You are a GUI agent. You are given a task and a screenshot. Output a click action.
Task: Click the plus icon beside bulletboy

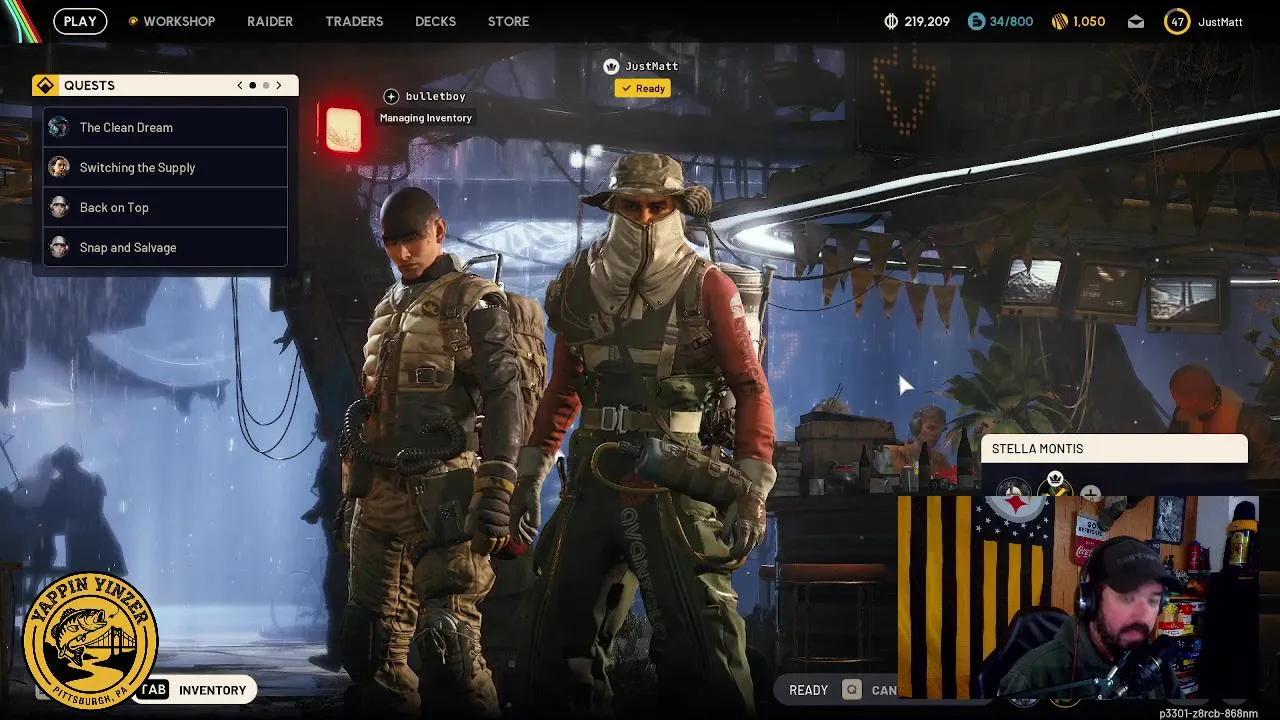coord(391,96)
